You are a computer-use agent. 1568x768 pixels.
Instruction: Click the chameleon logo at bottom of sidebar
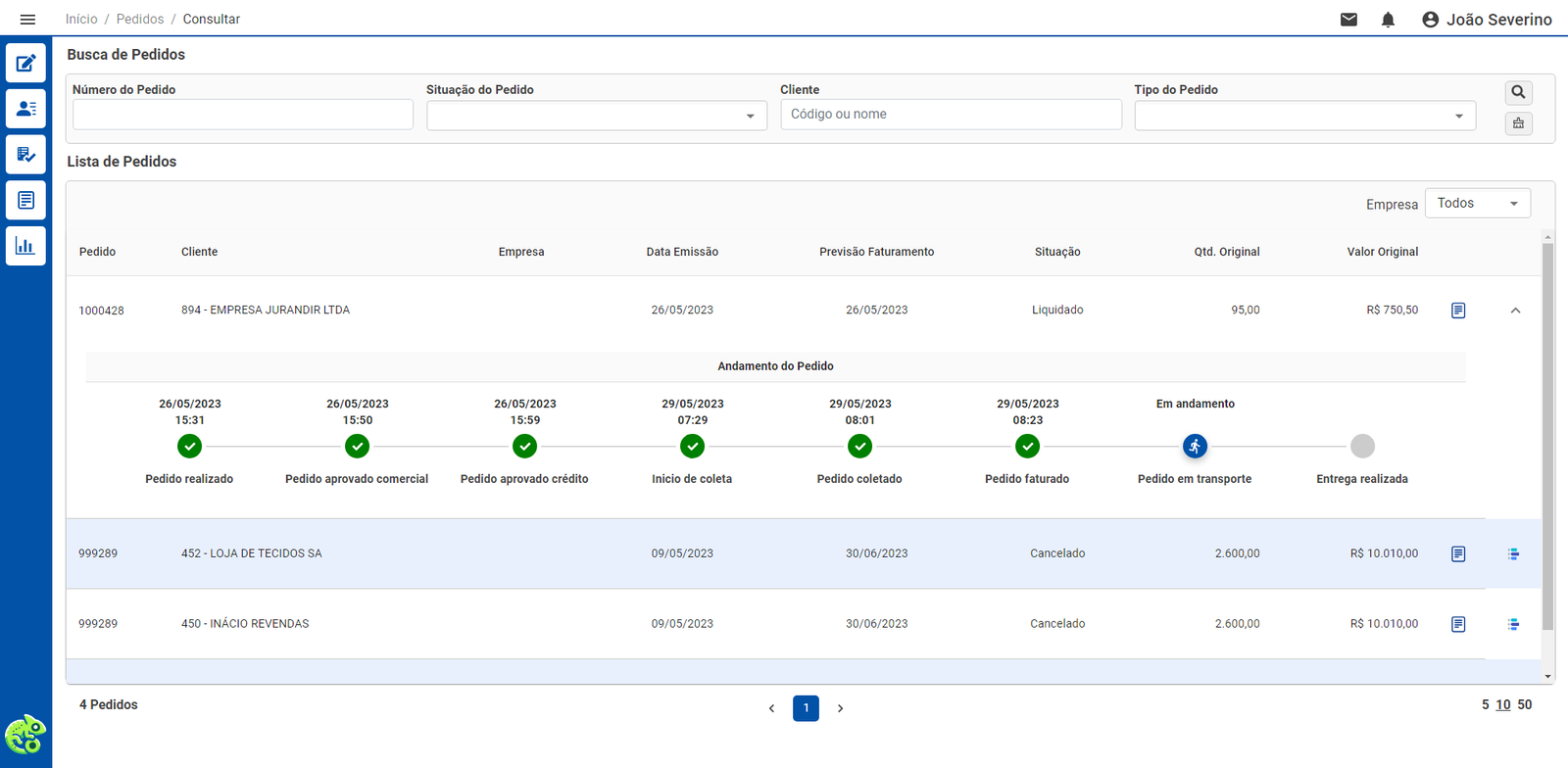[x=25, y=734]
